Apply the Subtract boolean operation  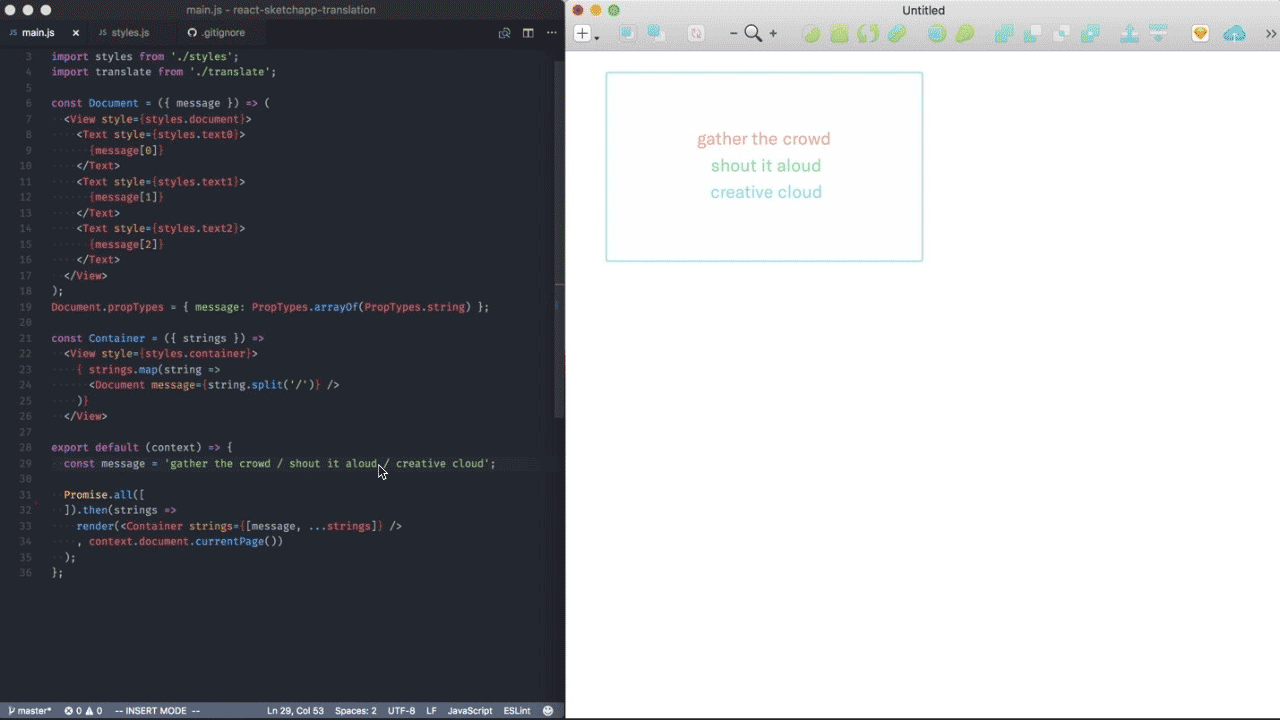click(1033, 34)
